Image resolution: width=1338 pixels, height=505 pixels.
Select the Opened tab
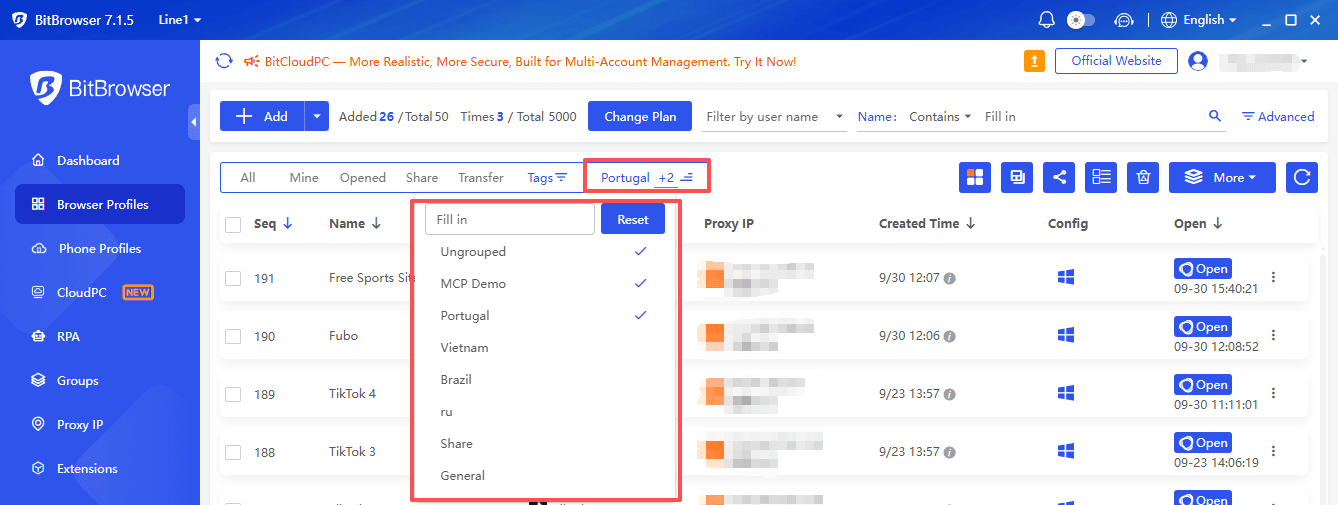coord(362,178)
